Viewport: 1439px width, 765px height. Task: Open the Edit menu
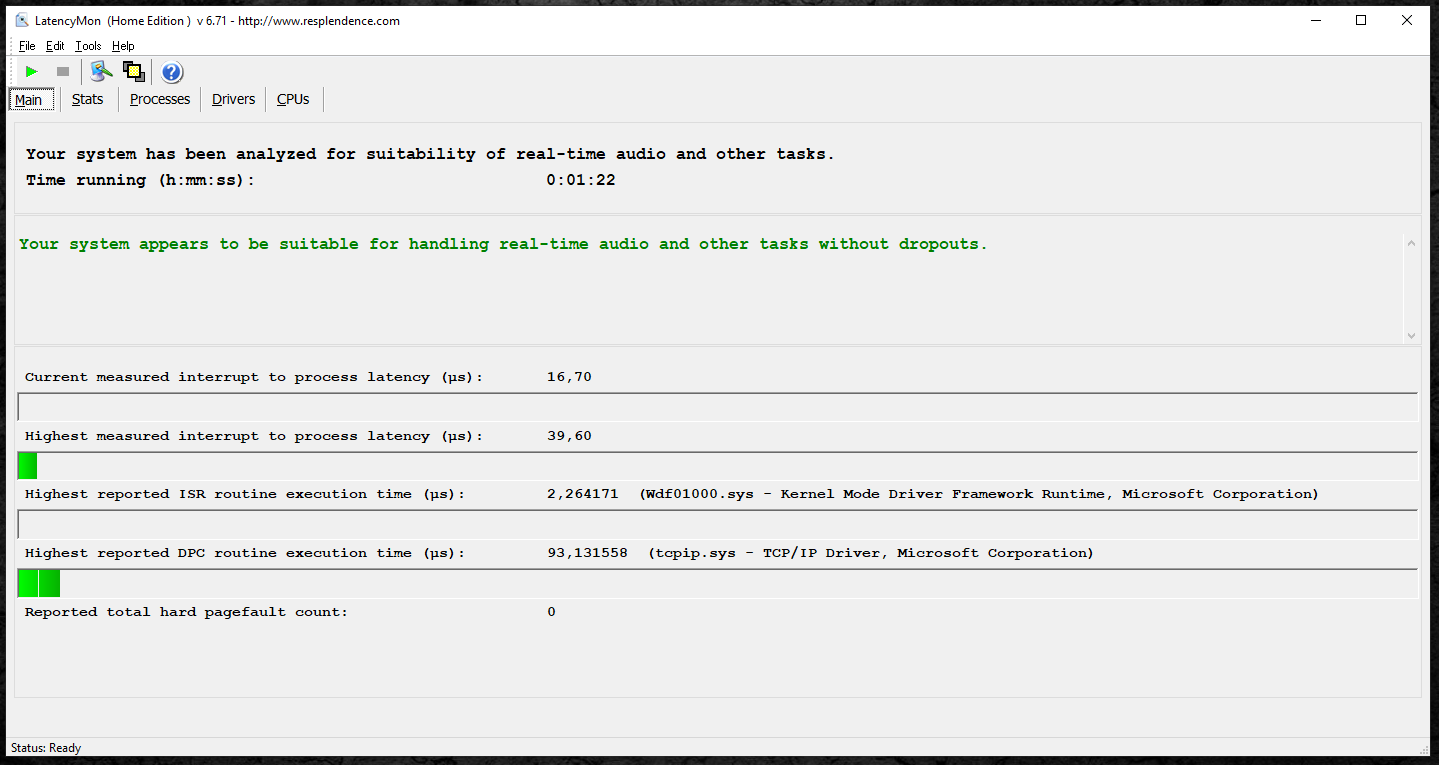coord(55,46)
